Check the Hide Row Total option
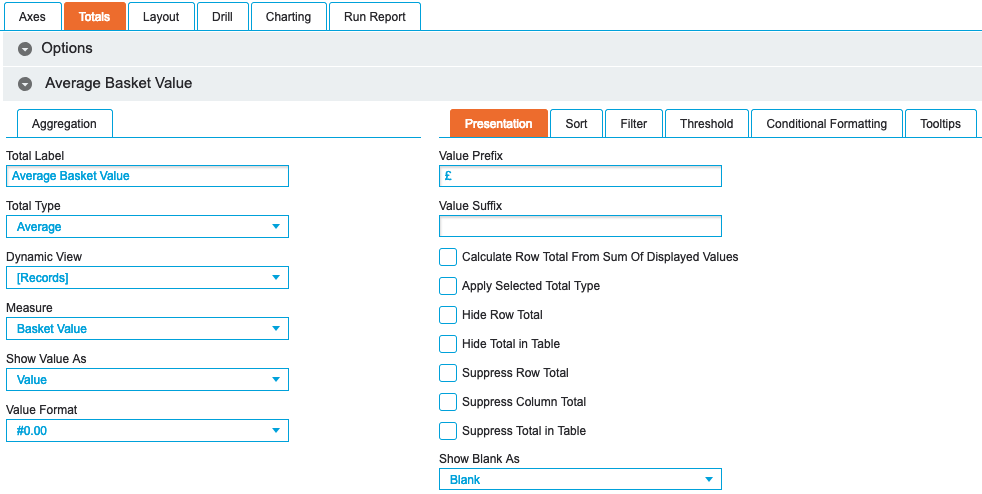 point(448,315)
